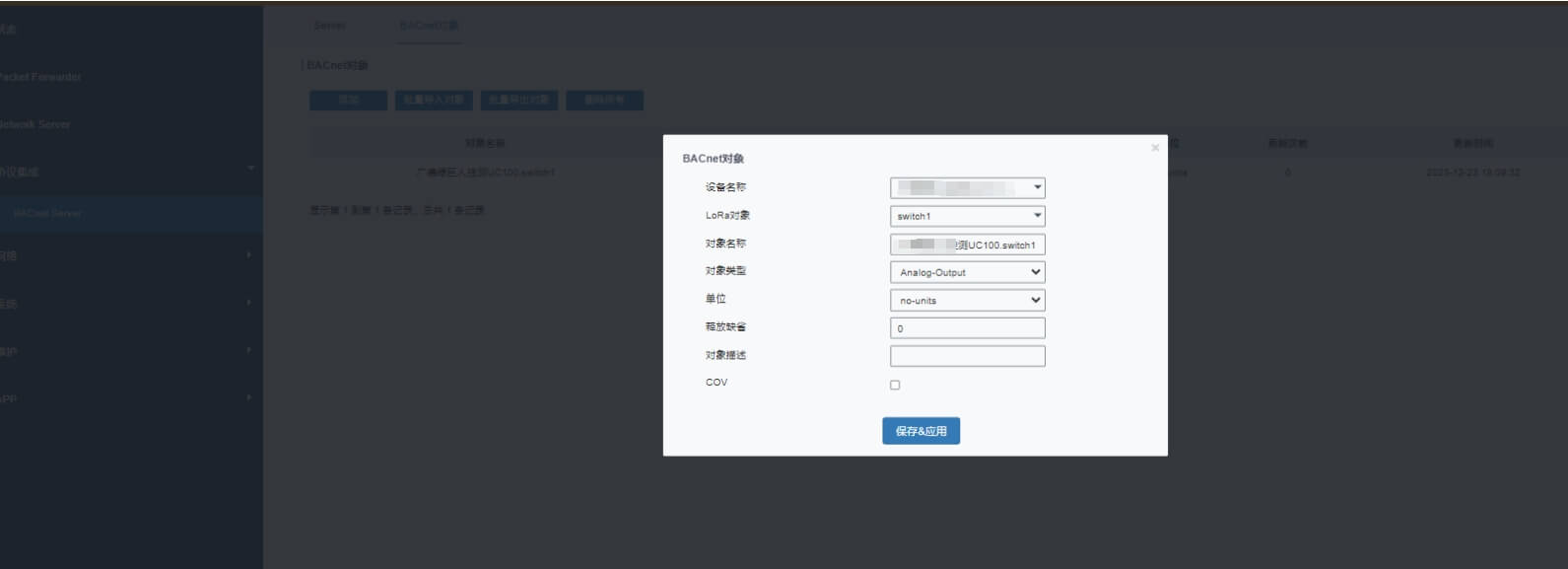Enable the COV checkbox
Image resolution: width=1568 pixels, height=569 pixels.
[895, 385]
